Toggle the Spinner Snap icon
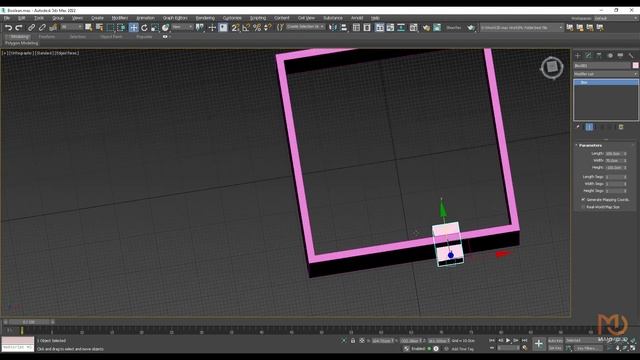 click(x=268, y=28)
